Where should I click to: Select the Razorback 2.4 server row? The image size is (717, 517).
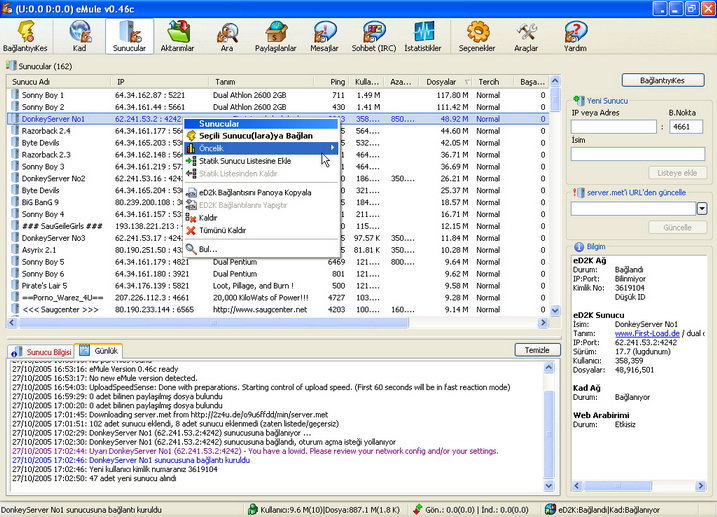click(x=278, y=131)
